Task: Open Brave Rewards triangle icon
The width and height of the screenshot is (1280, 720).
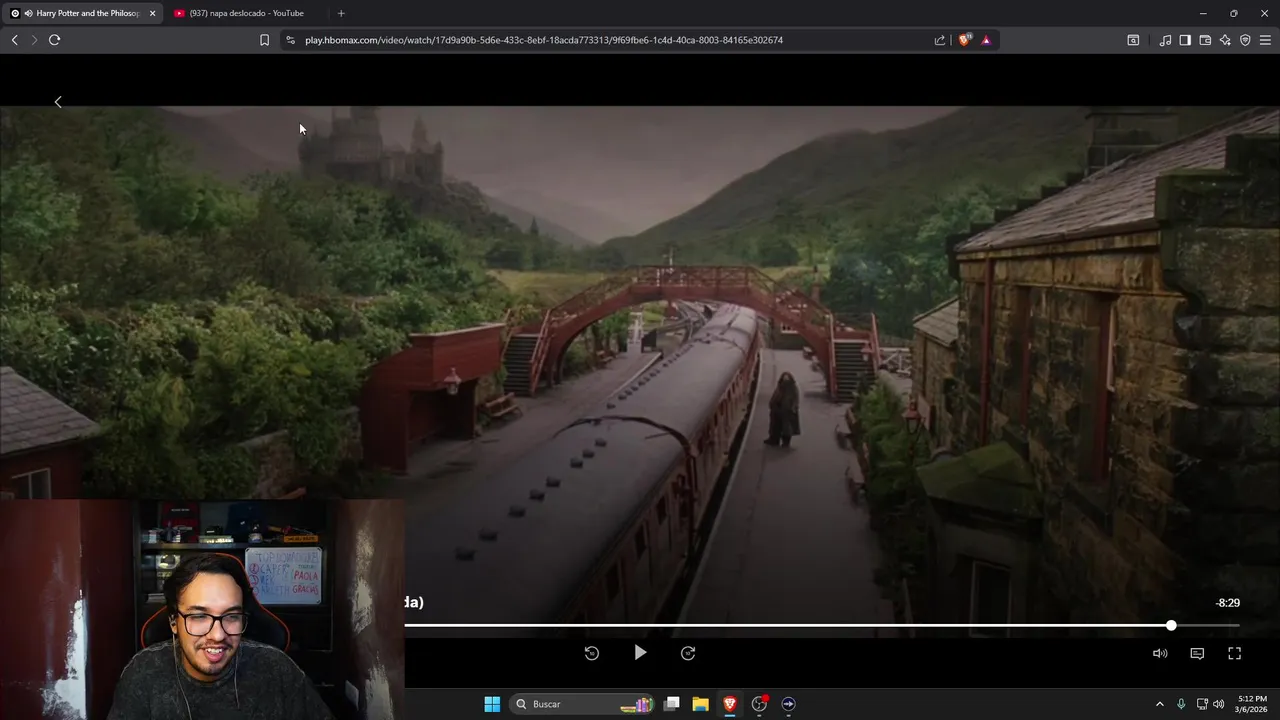Action: (986, 40)
